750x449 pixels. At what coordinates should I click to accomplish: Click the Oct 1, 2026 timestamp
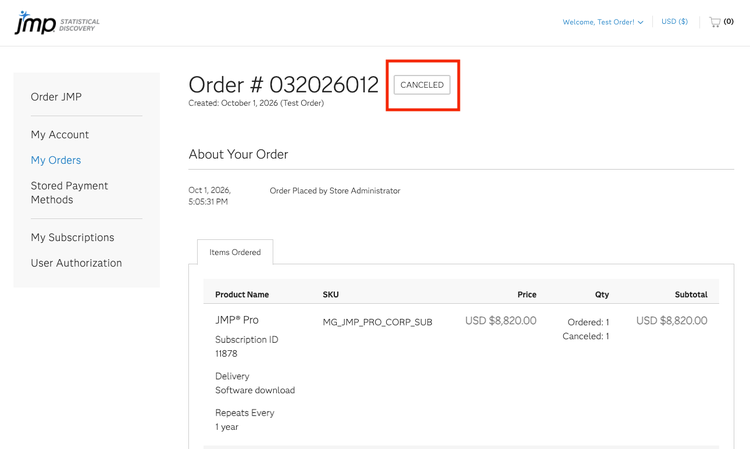point(210,196)
